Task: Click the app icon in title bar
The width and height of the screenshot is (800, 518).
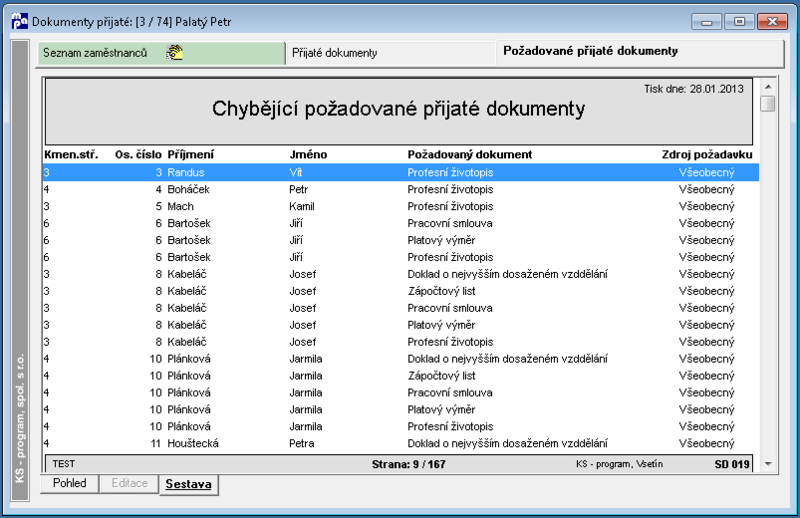Action: (19, 21)
